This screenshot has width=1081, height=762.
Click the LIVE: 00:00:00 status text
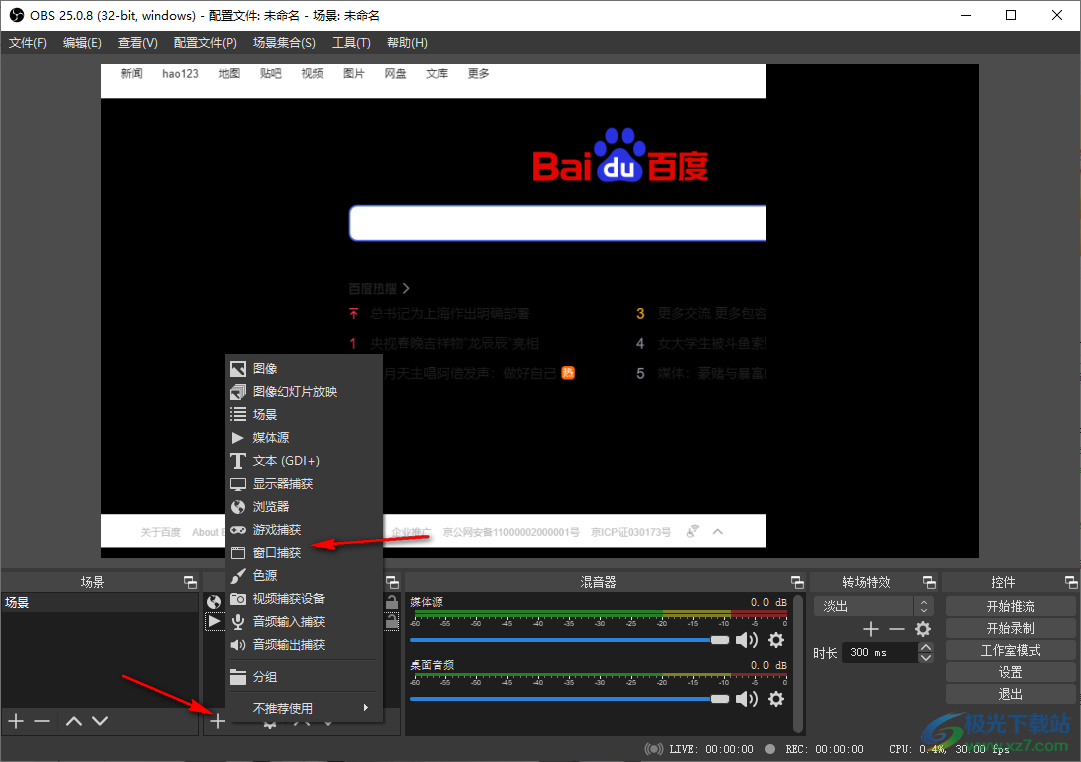click(711, 749)
